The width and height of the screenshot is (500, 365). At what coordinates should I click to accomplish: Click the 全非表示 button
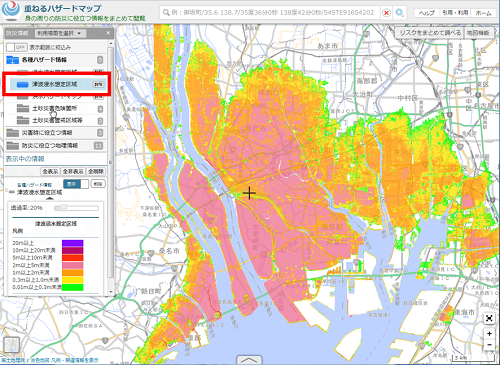click(x=73, y=171)
